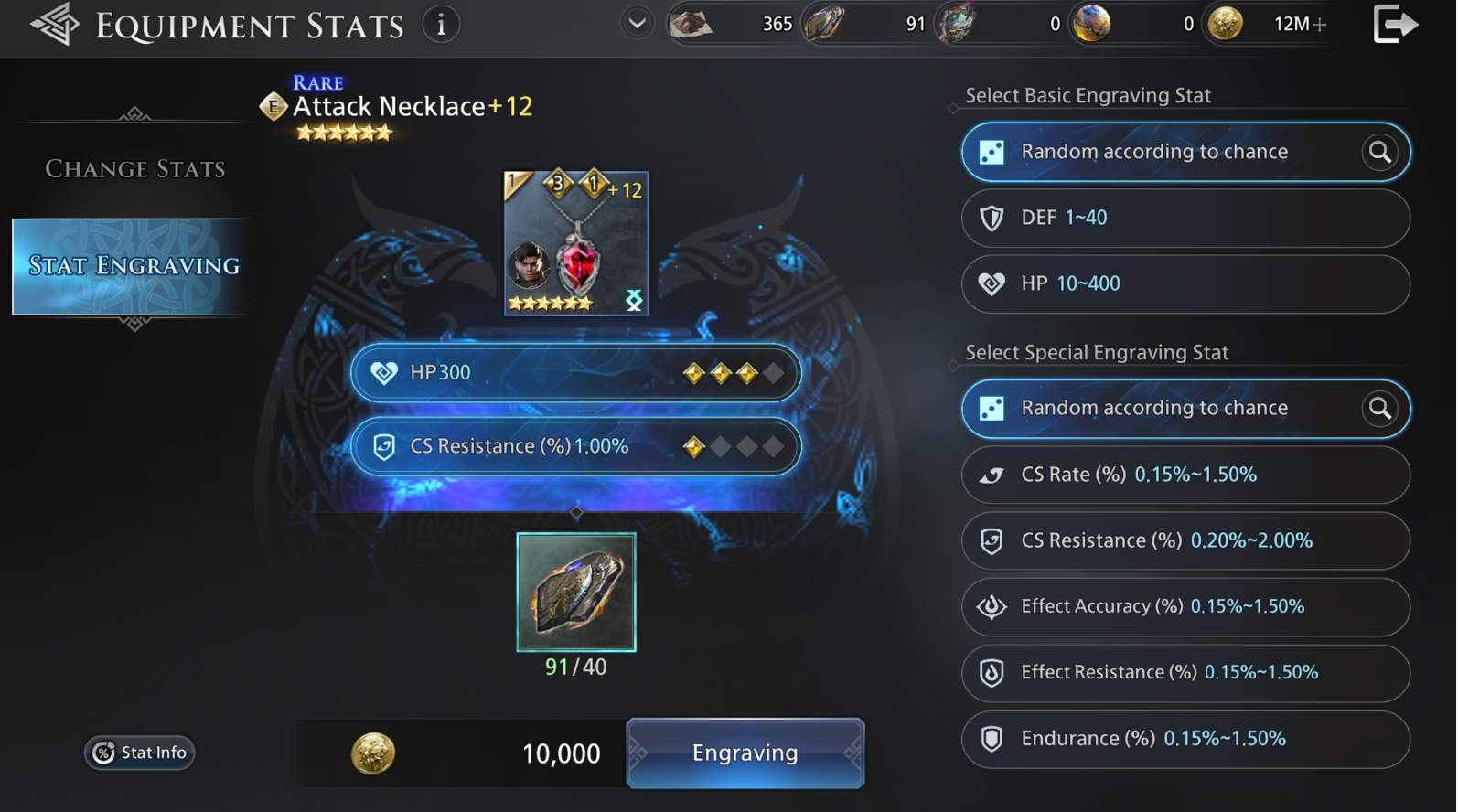Select DEF 1~40 basic engraving stat
1458x812 pixels.
[x=1185, y=218]
